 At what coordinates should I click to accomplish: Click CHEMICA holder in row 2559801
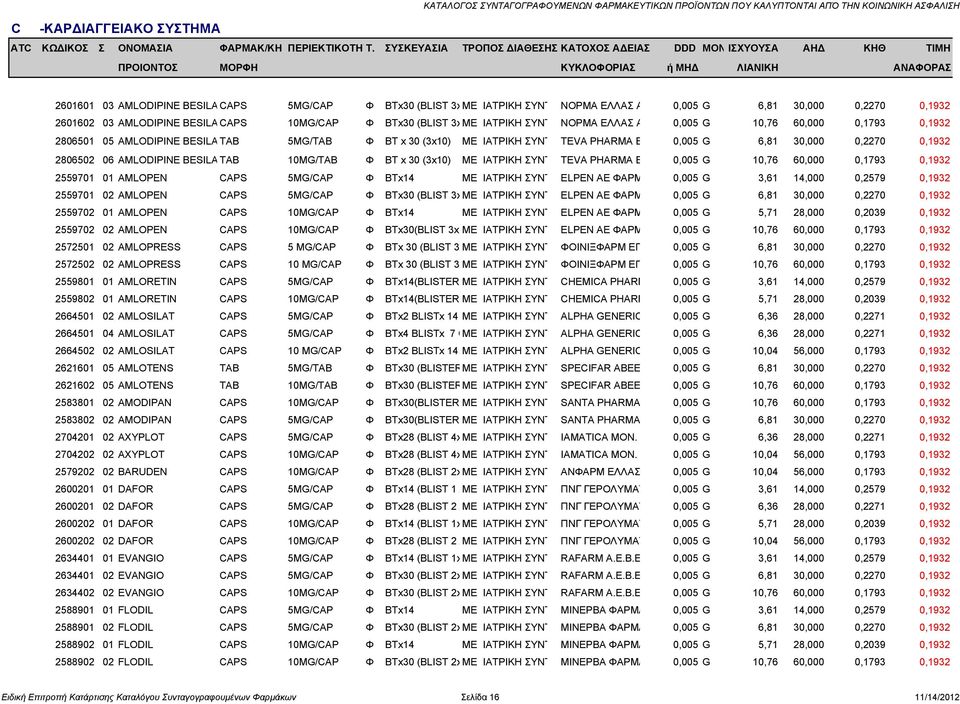tap(600, 282)
